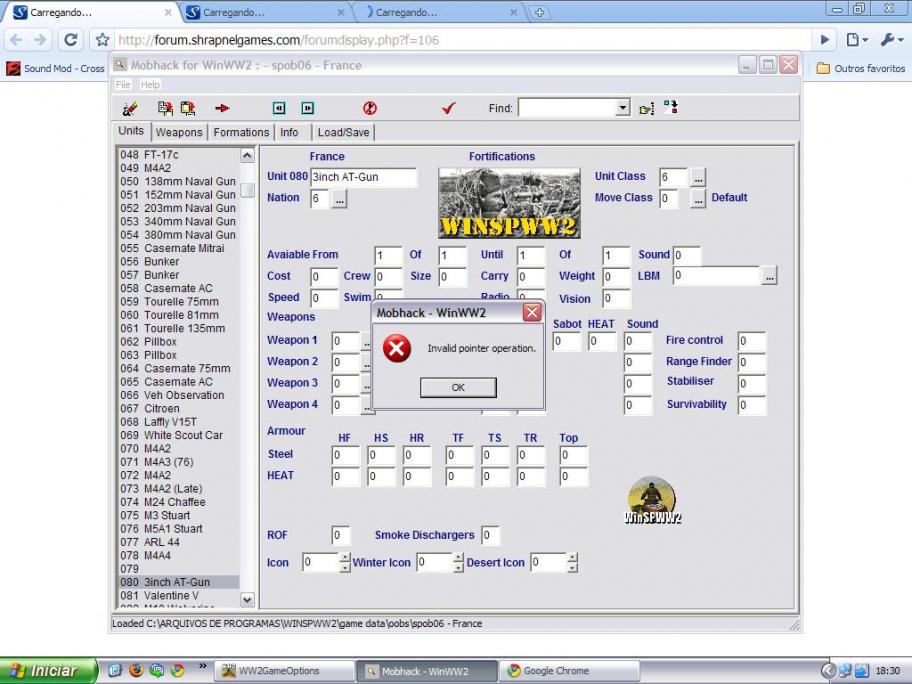This screenshot has width=912, height=684.
Task: Click the search icon beside Find box
Action: tap(646, 108)
